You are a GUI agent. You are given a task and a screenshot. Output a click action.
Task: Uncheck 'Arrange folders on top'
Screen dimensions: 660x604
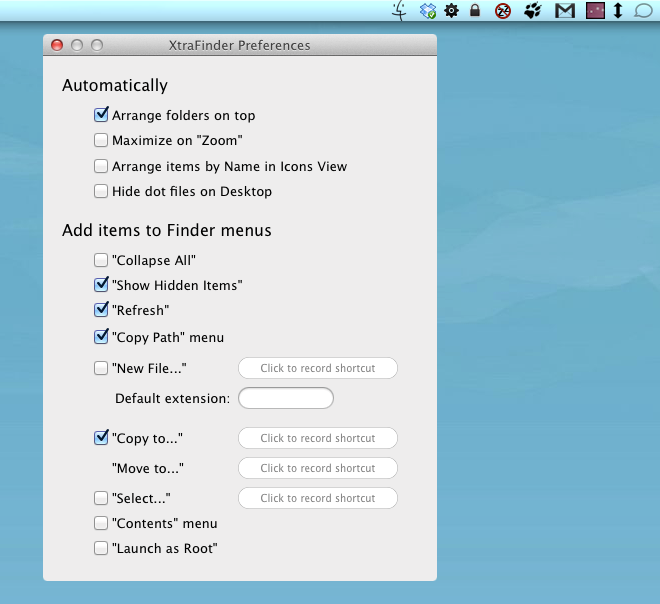coord(101,115)
